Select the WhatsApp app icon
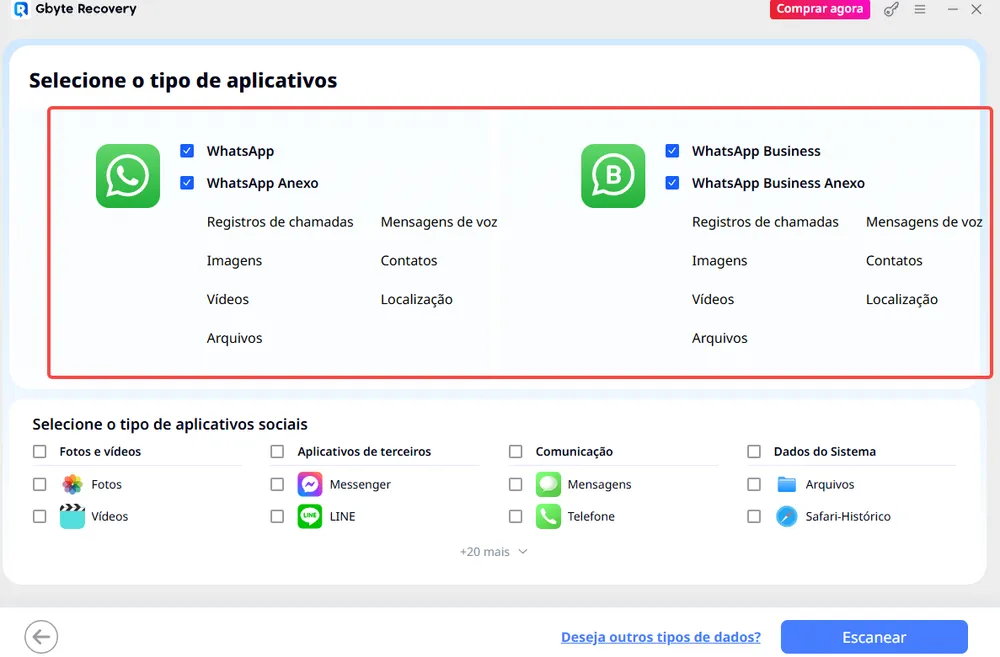 coord(127,176)
